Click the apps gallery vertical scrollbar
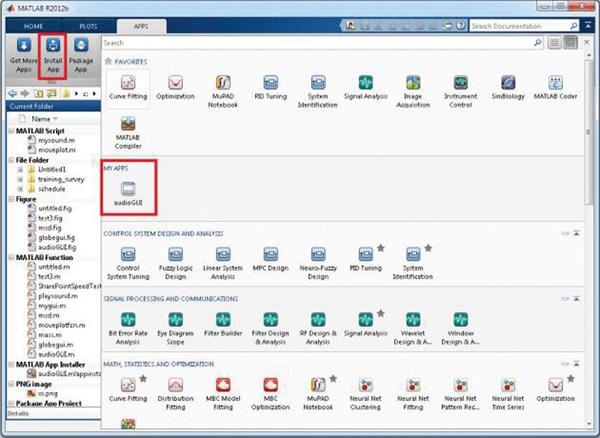600x438 pixels. point(589,133)
